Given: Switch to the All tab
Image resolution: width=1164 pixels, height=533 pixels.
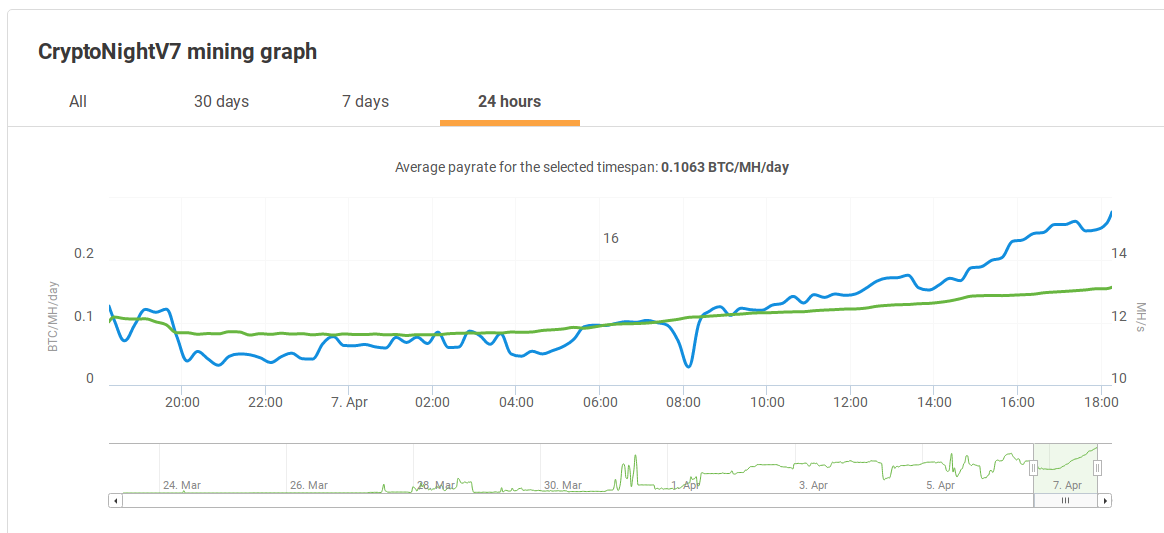Looking at the screenshot, I should pos(78,102).
